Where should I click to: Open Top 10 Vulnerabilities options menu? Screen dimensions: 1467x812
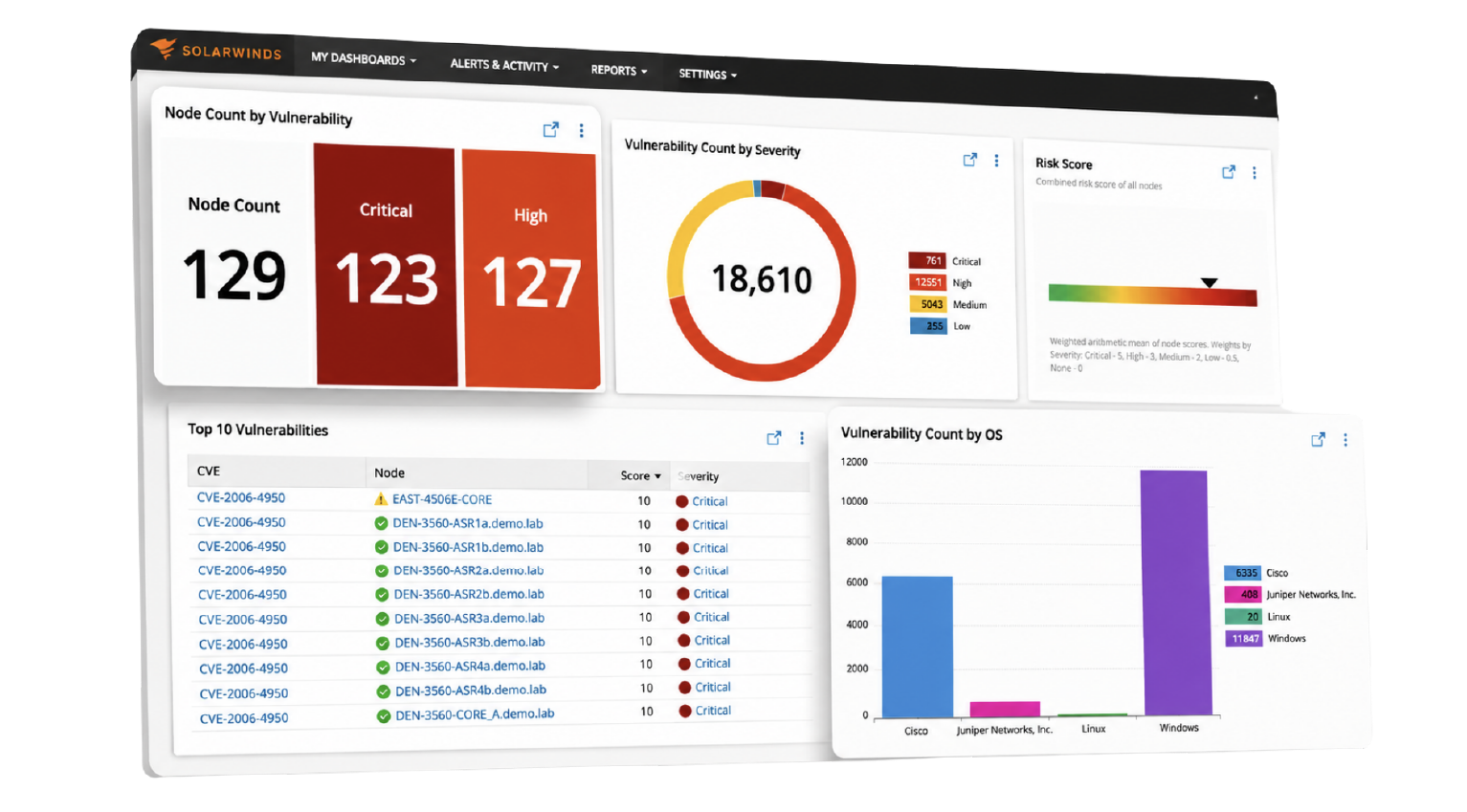pyautogui.click(x=802, y=438)
